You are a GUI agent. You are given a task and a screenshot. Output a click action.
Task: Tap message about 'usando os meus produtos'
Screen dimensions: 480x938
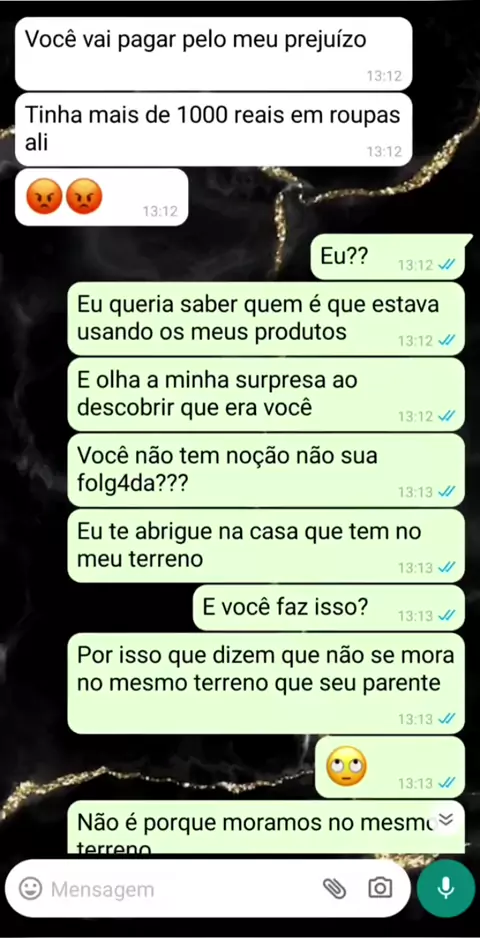tap(266, 318)
